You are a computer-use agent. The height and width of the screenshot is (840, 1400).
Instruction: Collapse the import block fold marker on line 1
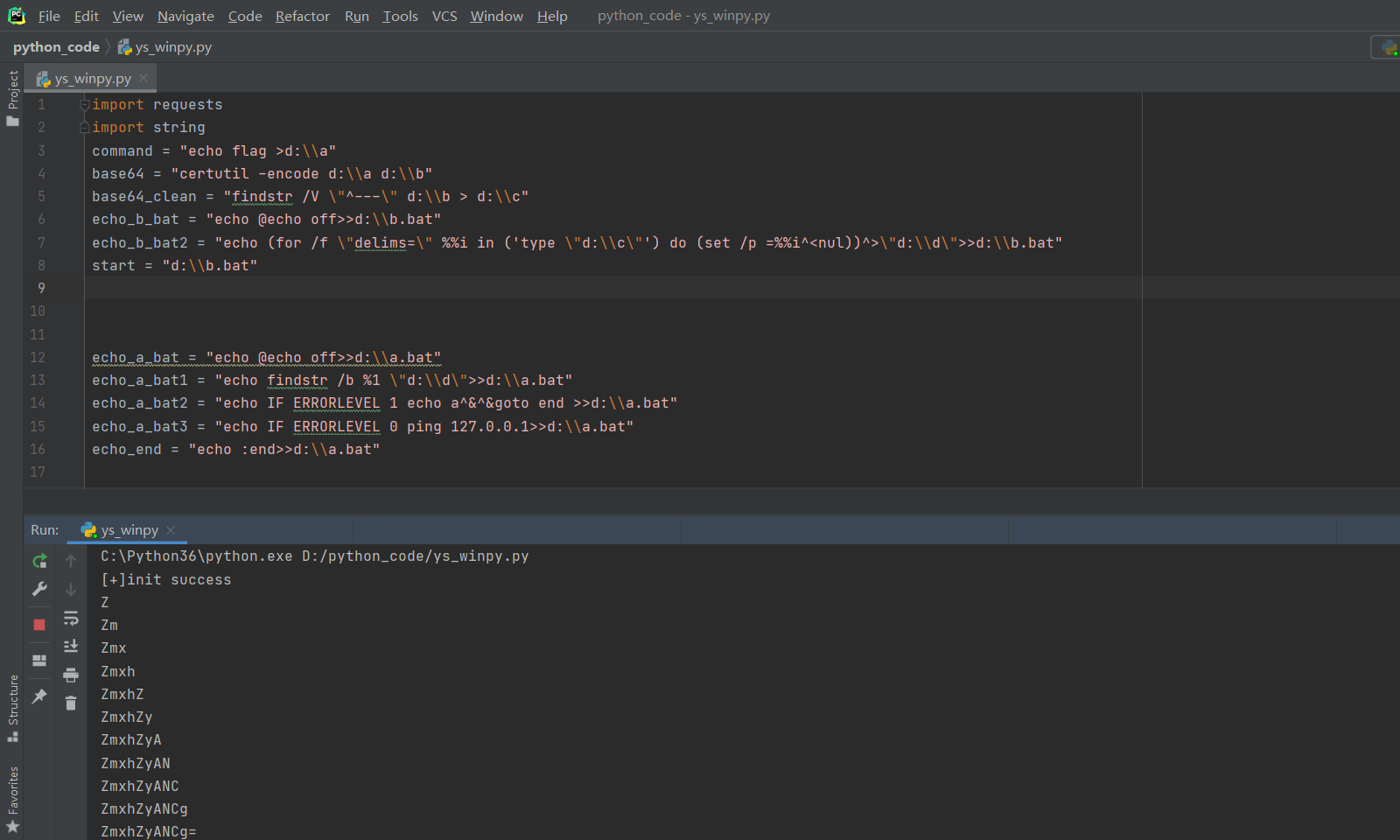85,104
